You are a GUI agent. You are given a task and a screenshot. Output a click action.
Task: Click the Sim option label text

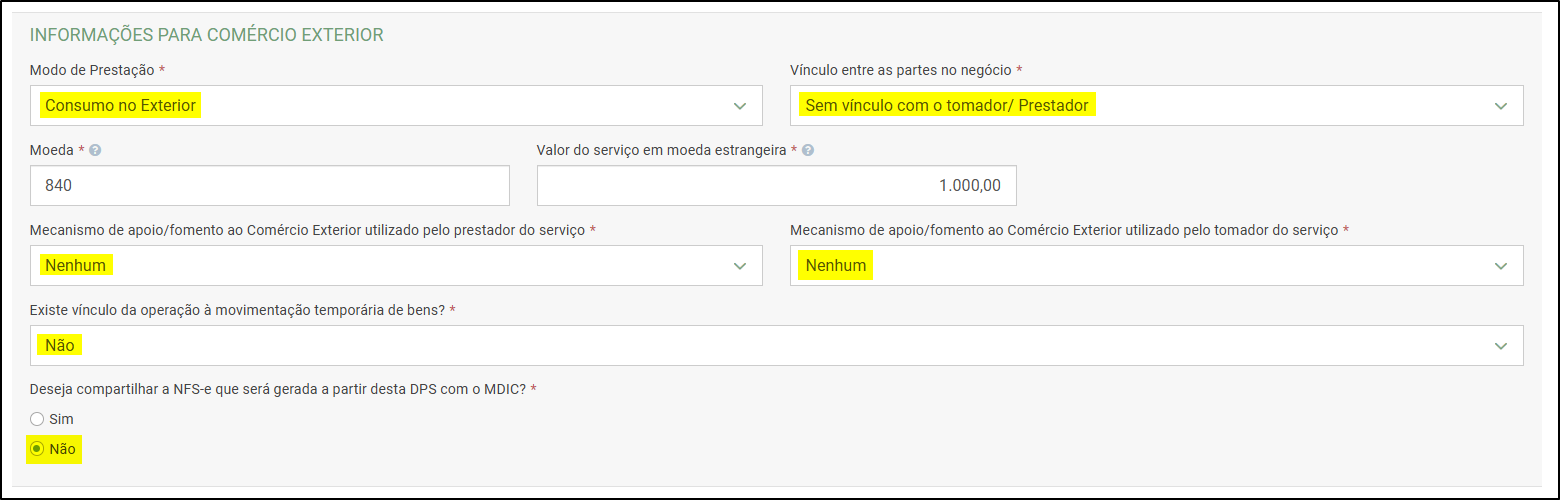pyautogui.click(x=61, y=419)
